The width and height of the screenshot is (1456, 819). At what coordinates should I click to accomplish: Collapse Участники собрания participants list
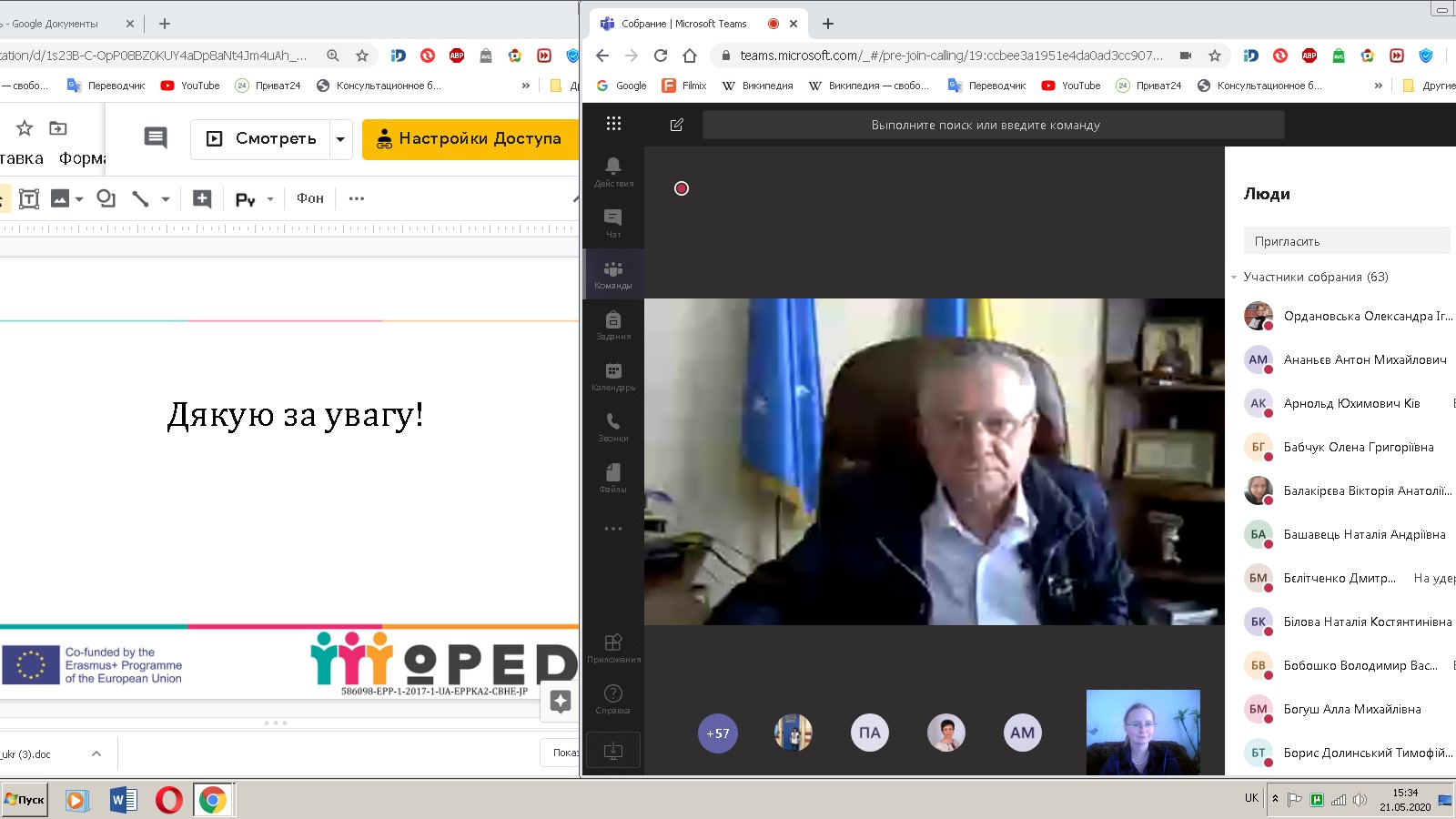(x=1235, y=278)
